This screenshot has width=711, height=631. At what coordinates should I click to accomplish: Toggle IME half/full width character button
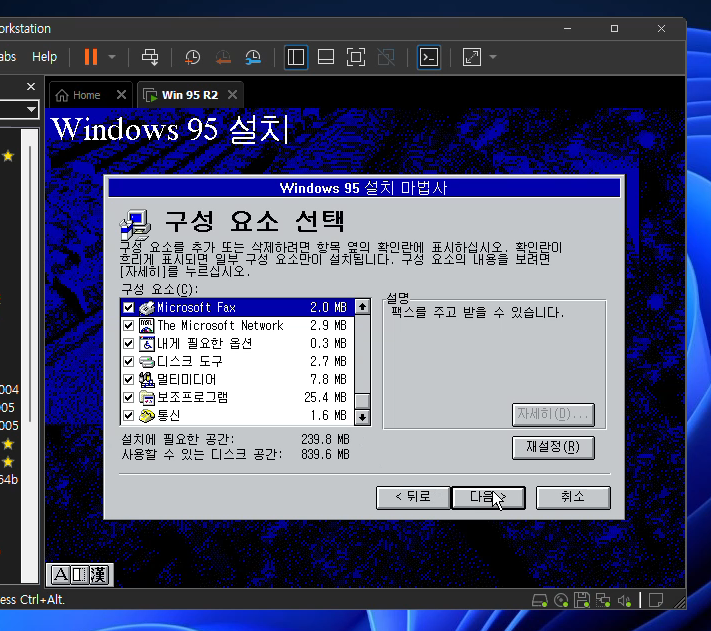[x=80, y=575]
